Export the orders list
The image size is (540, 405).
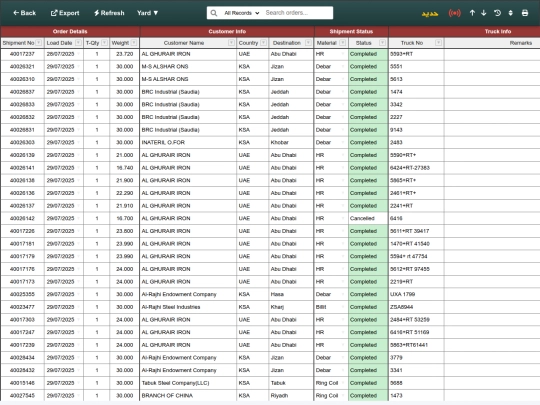point(65,13)
